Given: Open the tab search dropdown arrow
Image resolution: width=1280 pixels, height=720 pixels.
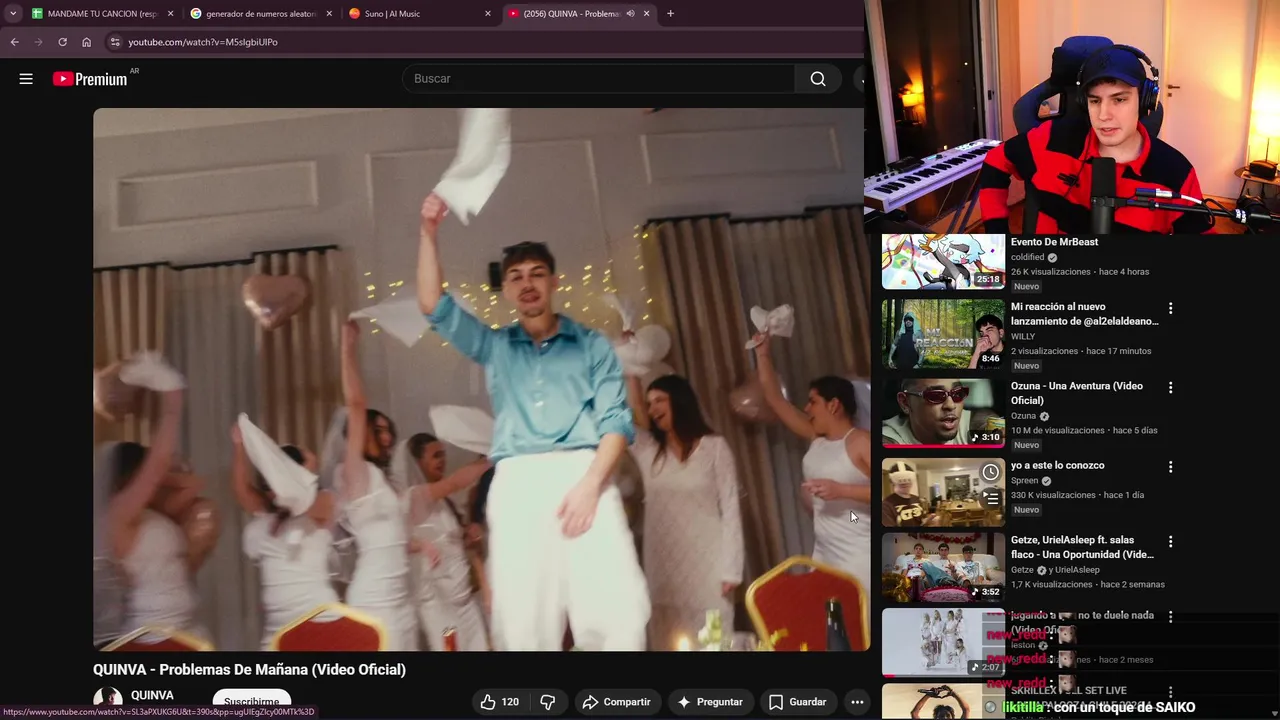Looking at the screenshot, I should pos(12,13).
